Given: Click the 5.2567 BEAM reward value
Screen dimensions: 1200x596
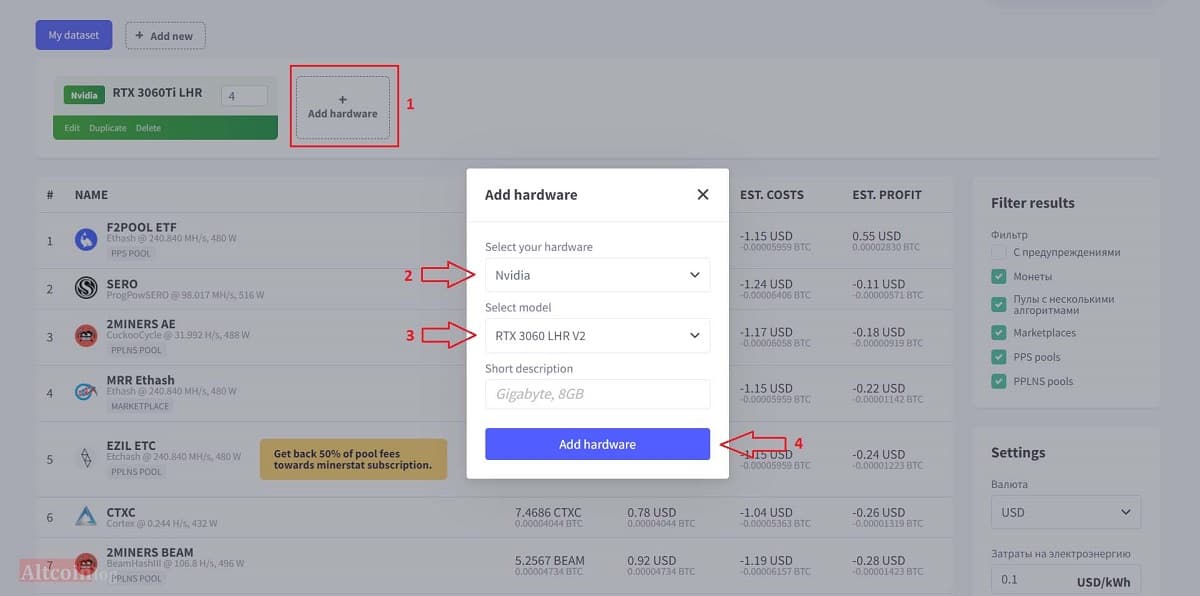Looking at the screenshot, I should pyautogui.click(x=550, y=560).
